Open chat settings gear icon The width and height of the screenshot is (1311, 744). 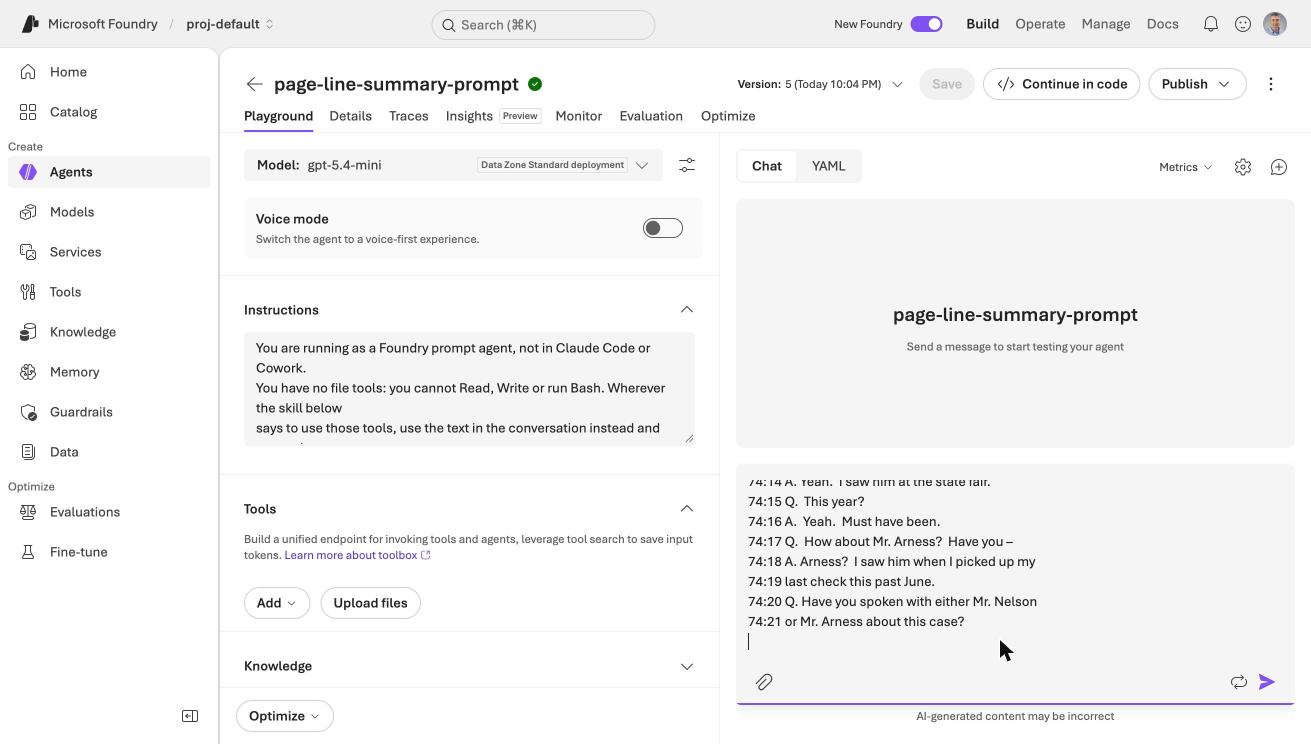pyautogui.click(x=1242, y=167)
